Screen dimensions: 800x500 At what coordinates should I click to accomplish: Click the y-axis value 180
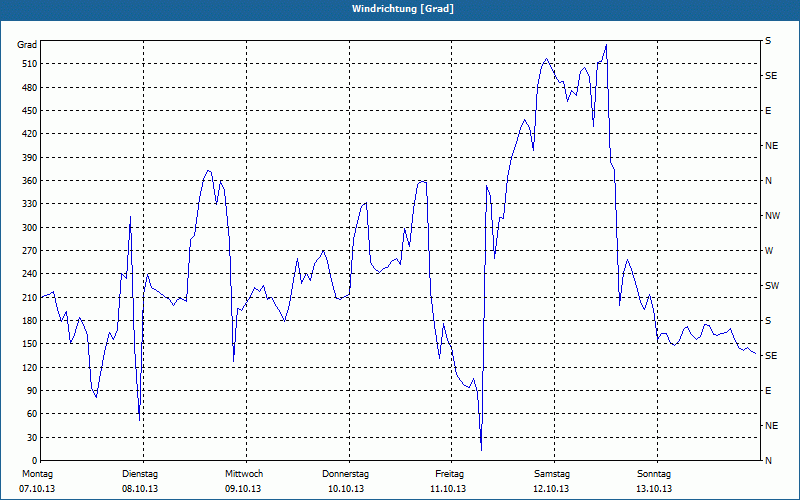(x=30, y=321)
